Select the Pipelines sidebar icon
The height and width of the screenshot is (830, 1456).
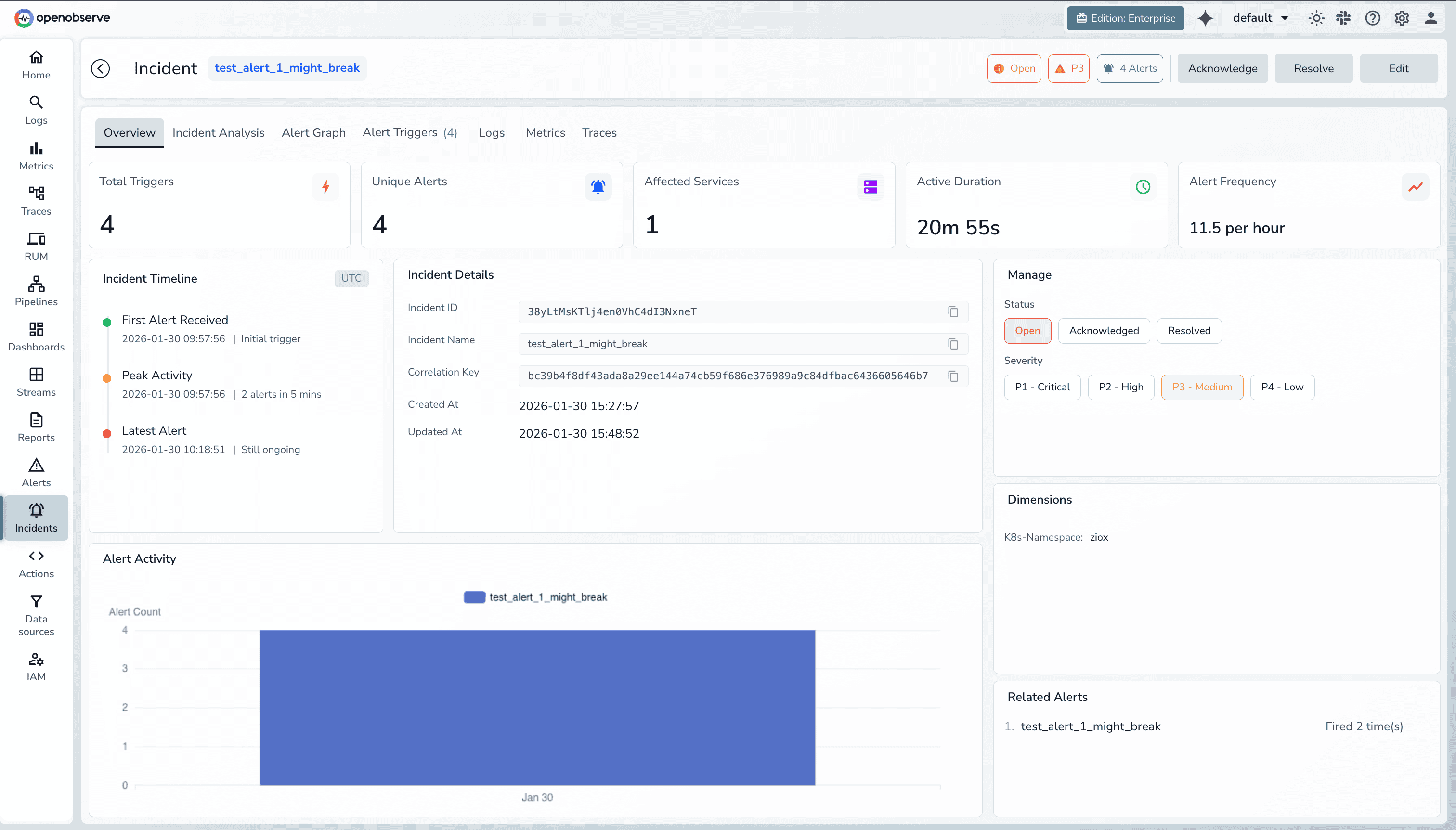click(35, 290)
